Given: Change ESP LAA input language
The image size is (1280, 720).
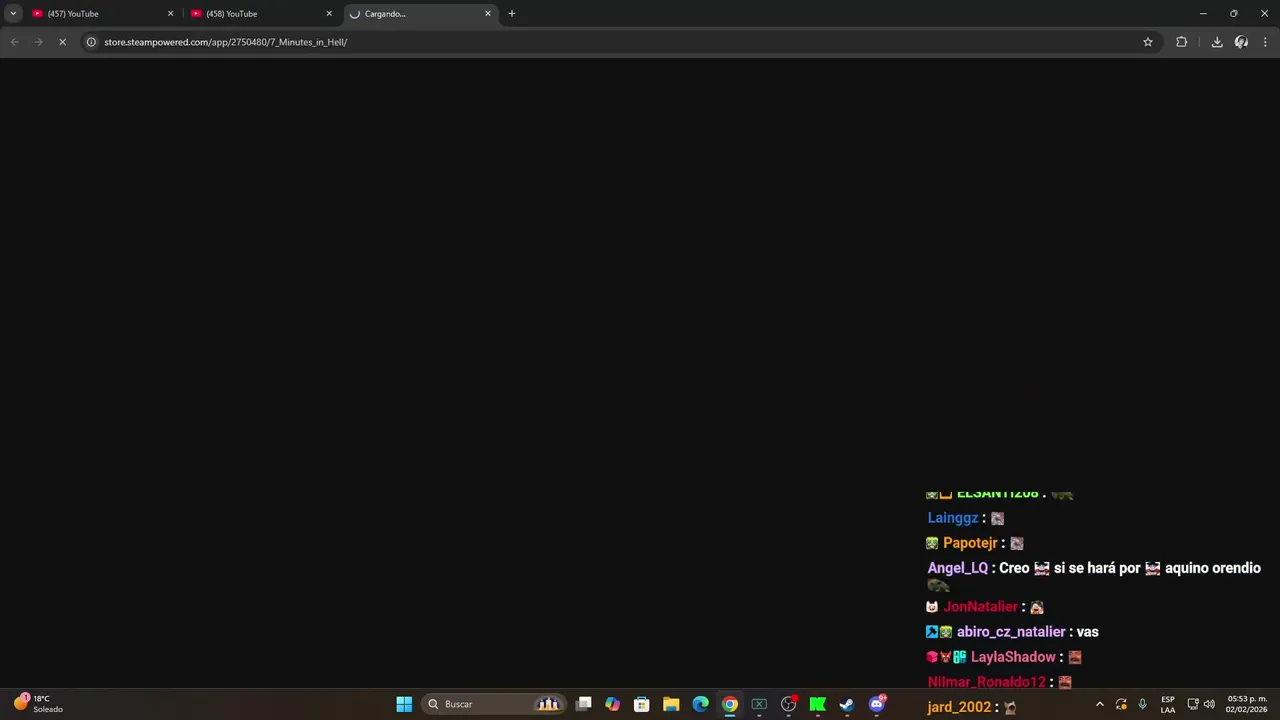Looking at the screenshot, I should 1168,704.
